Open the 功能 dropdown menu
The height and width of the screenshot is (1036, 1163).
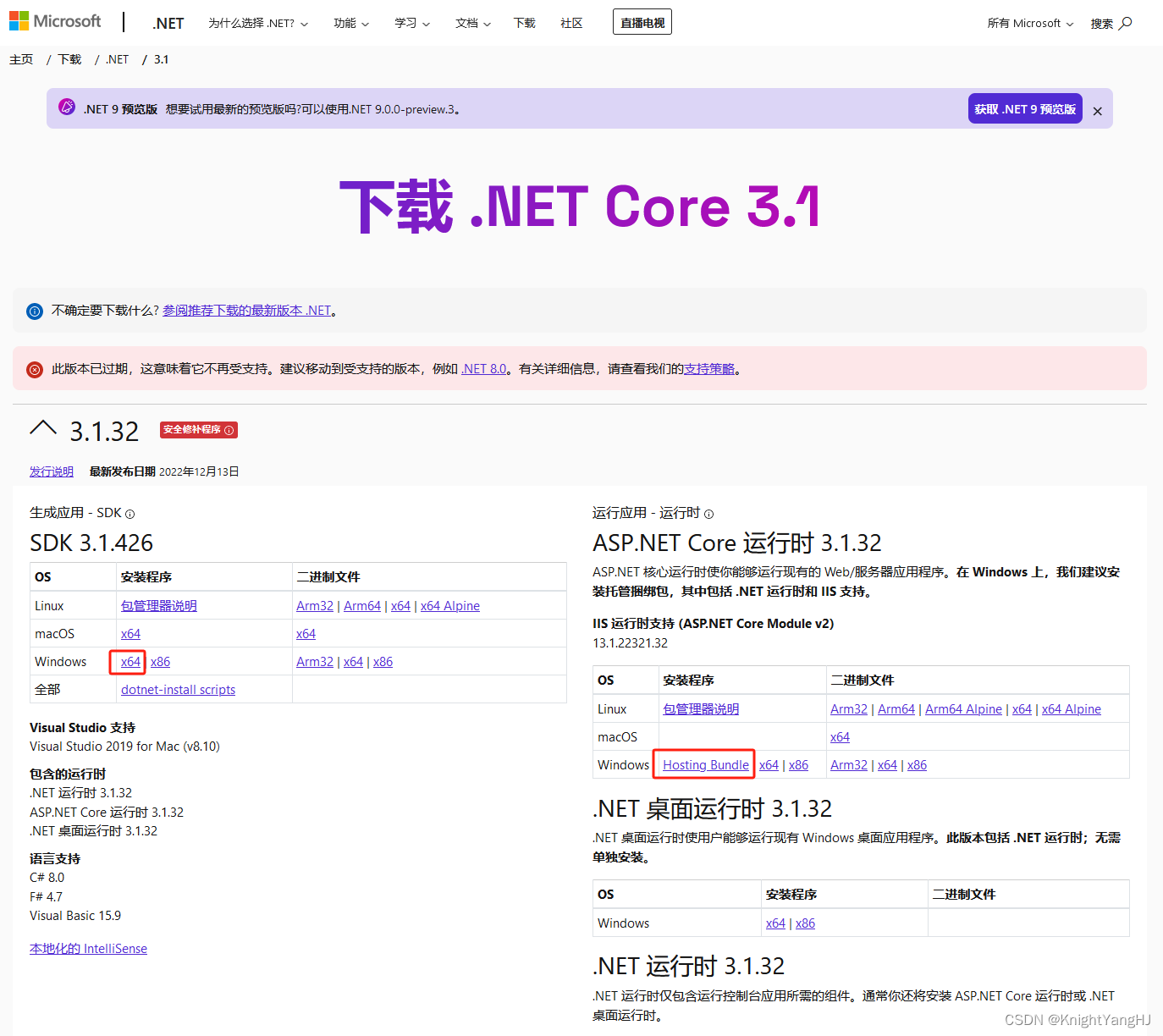click(x=351, y=23)
